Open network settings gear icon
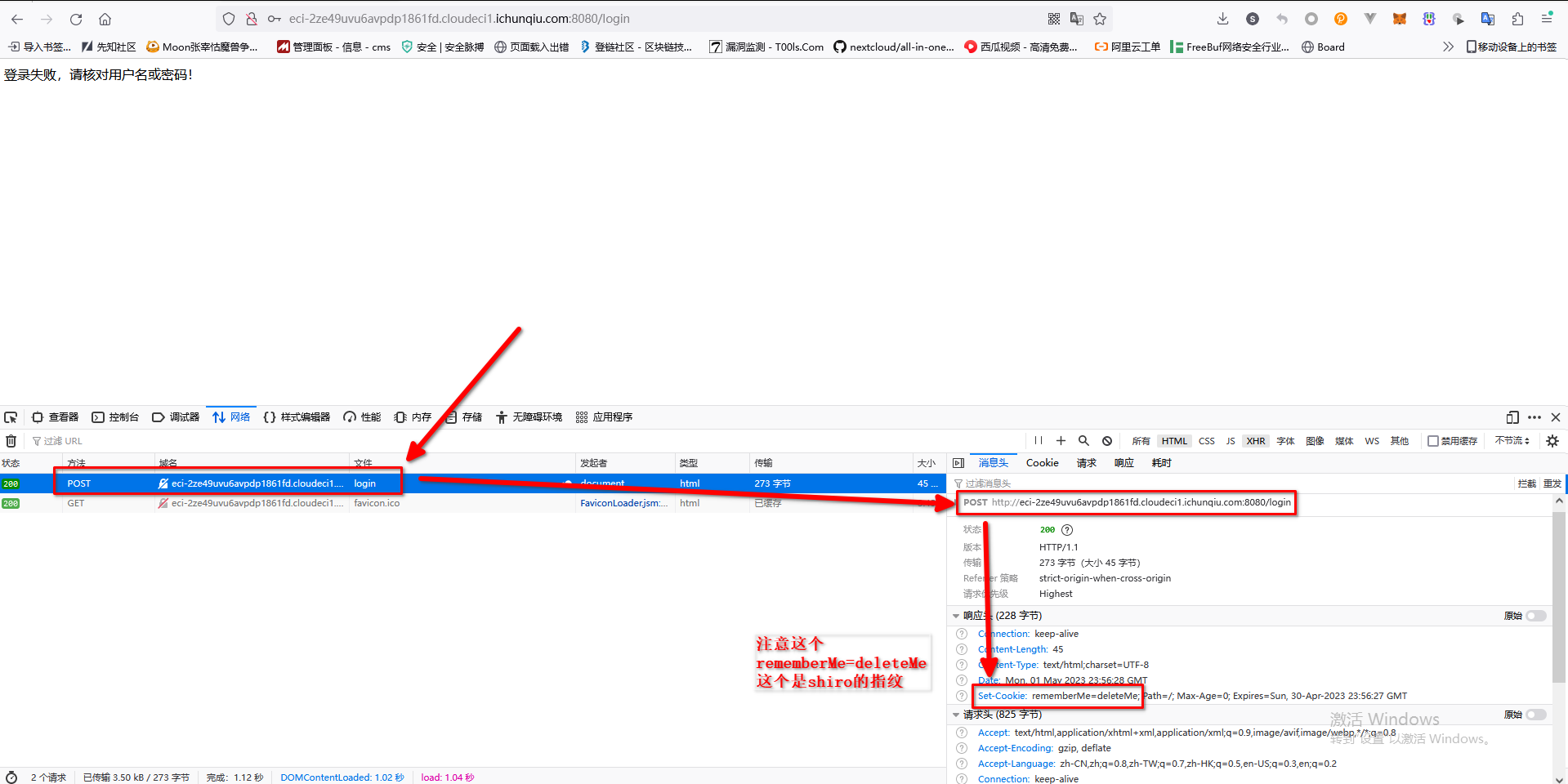 (x=1552, y=441)
